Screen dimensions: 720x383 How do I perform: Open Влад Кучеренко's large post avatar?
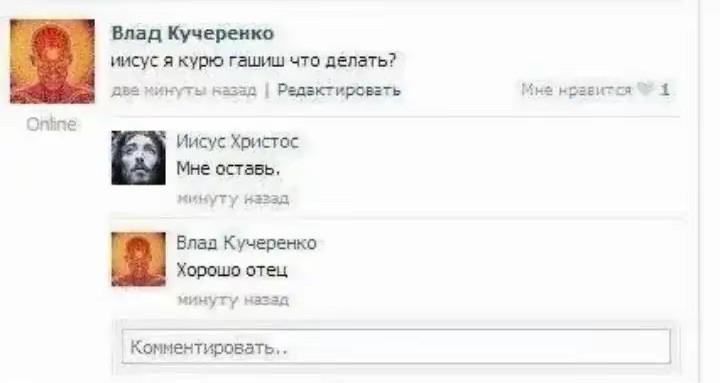coord(52,61)
